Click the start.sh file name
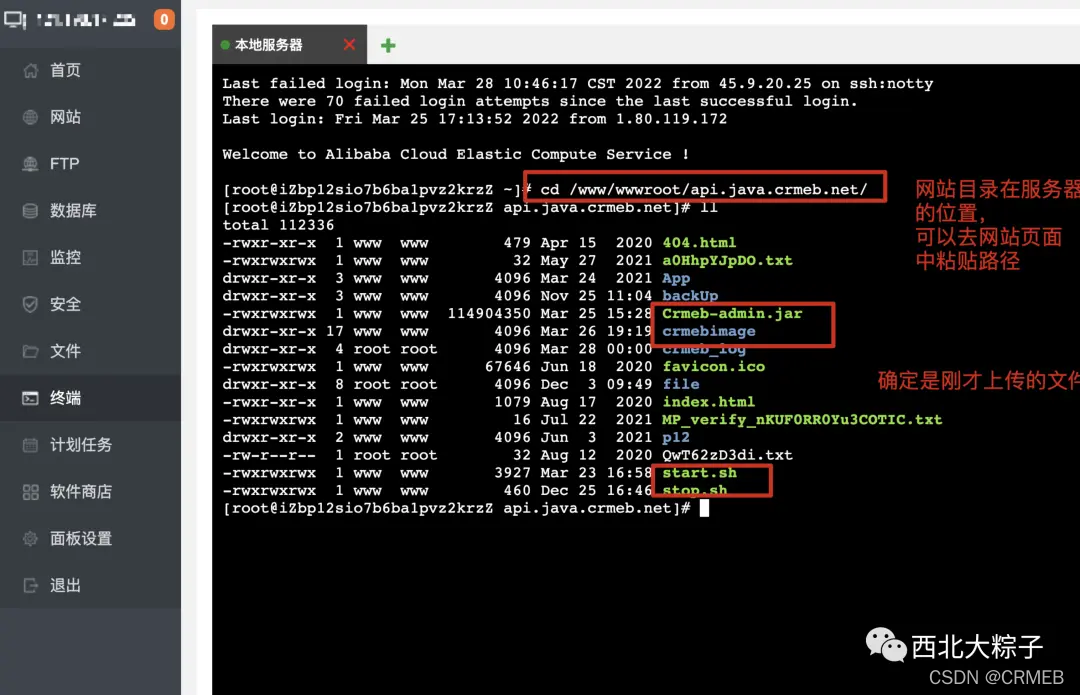Viewport: 1080px width, 695px height. (x=699, y=473)
